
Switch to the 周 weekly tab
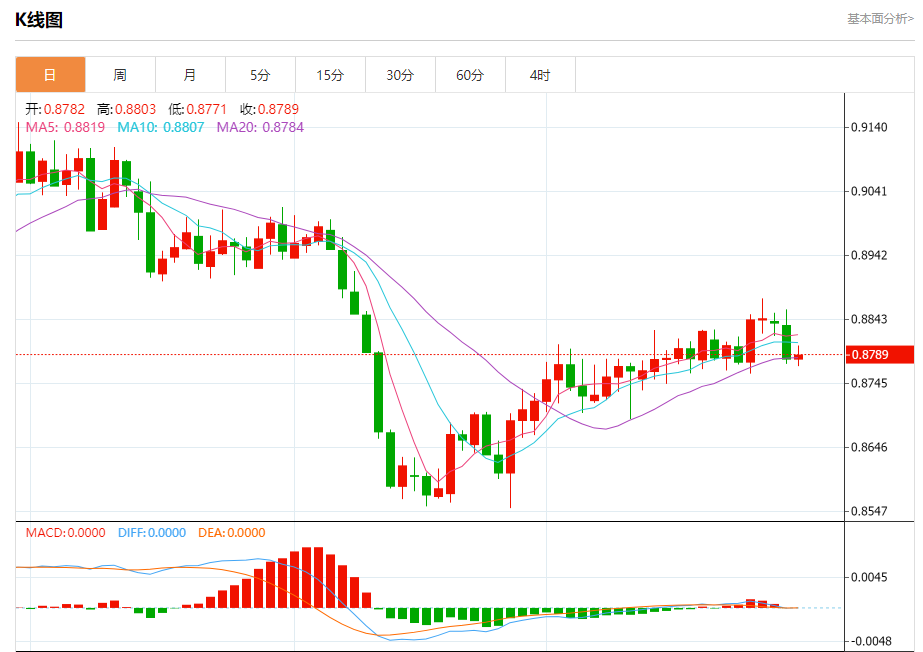[120, 75]
